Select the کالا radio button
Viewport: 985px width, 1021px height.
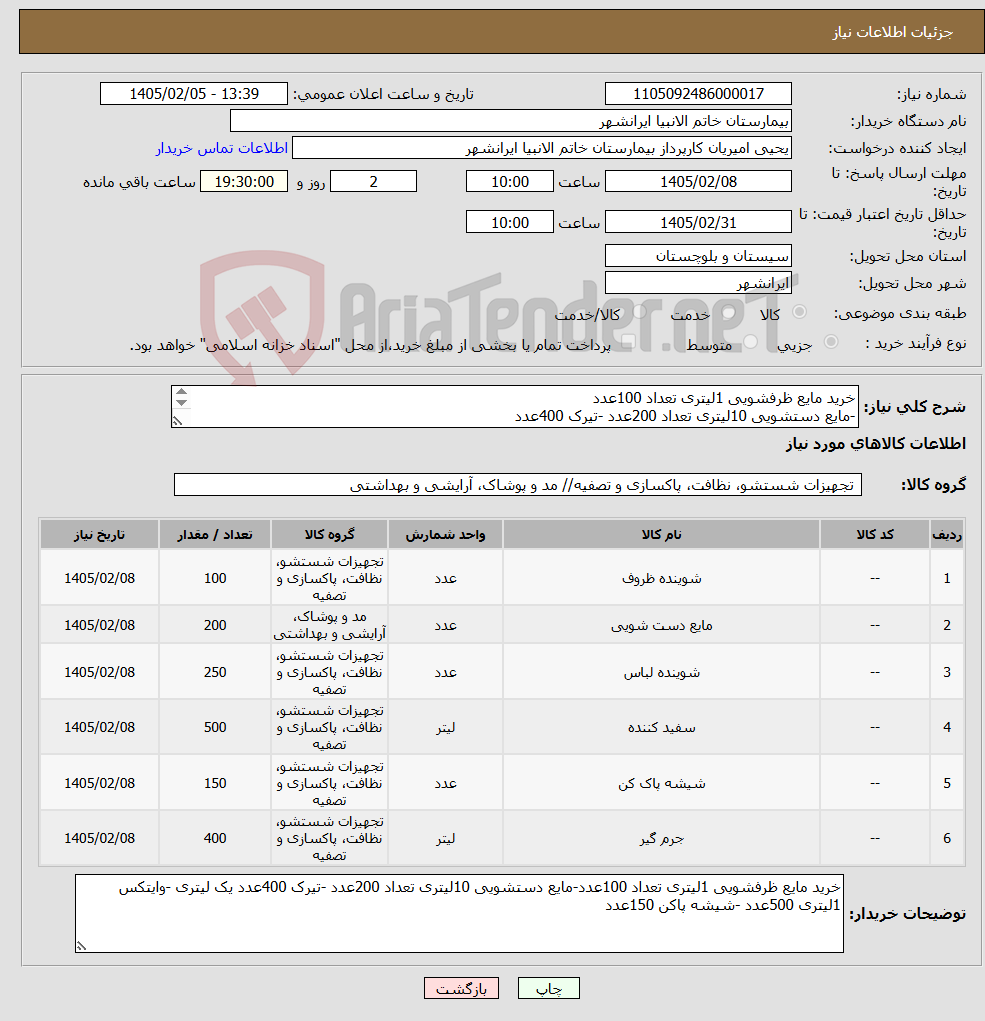click(799, 313)
